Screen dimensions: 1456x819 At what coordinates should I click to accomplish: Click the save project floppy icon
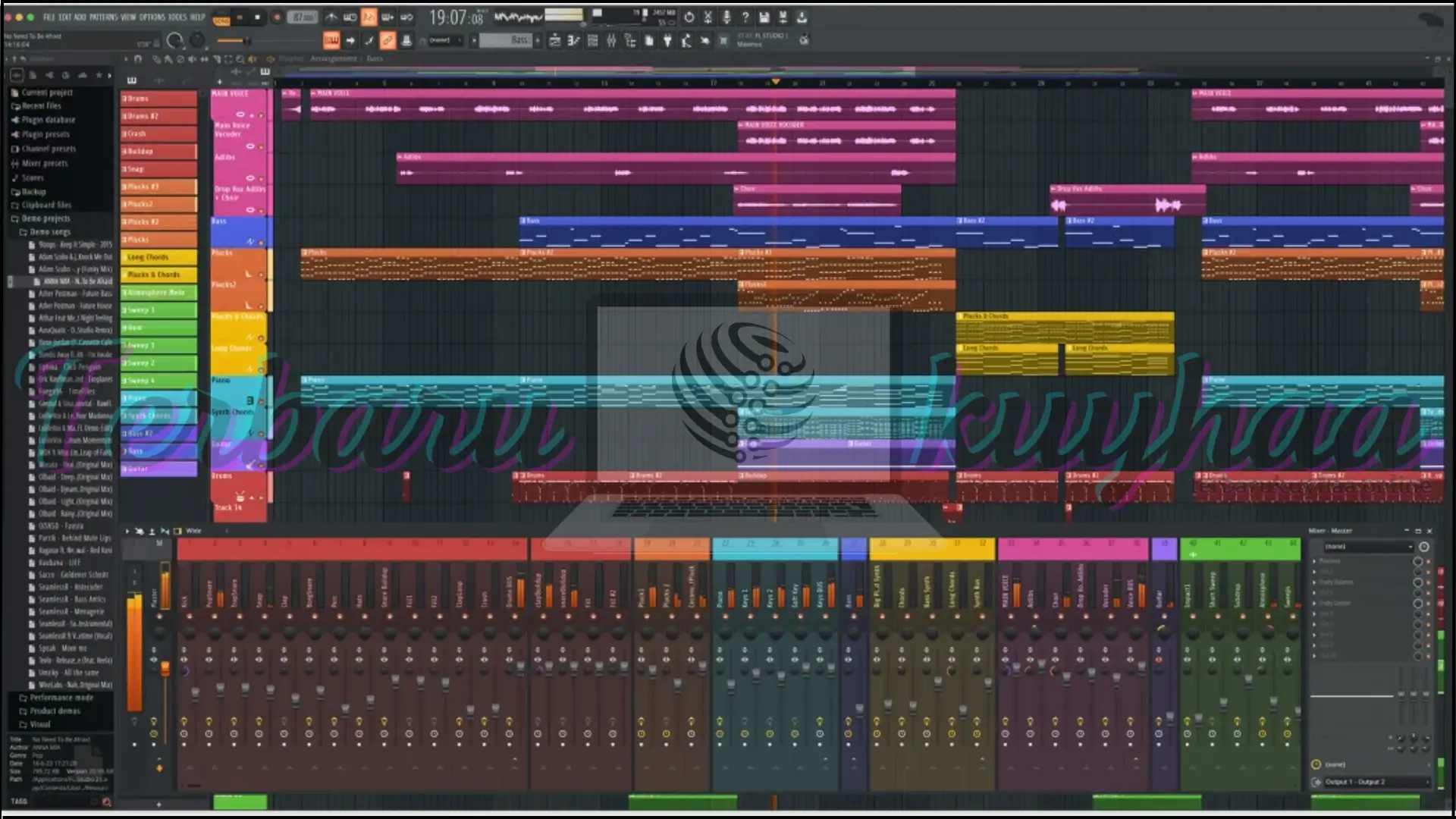[764, 17]
